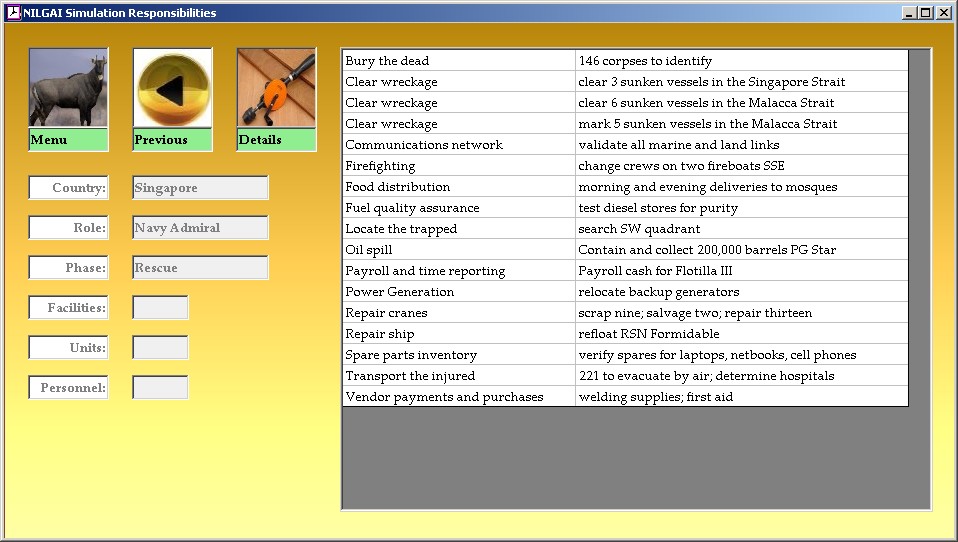Select the Phase field showing Rescue
958x542 pixels.
[200, 268]
